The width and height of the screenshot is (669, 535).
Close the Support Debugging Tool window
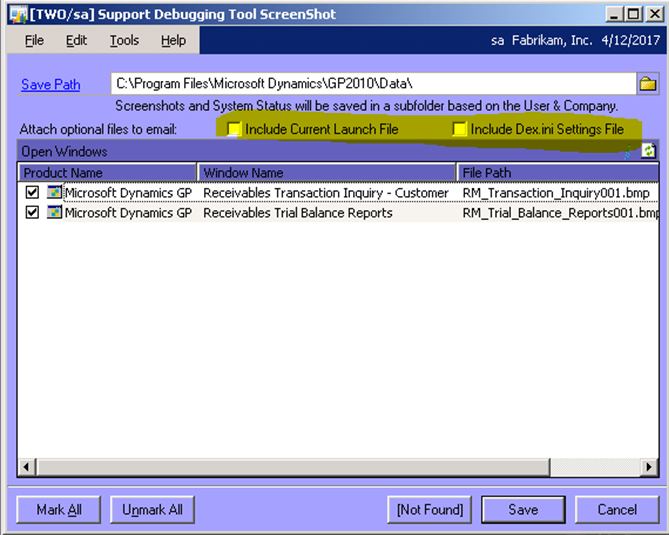pyautogui.click(x=654, y=15)
